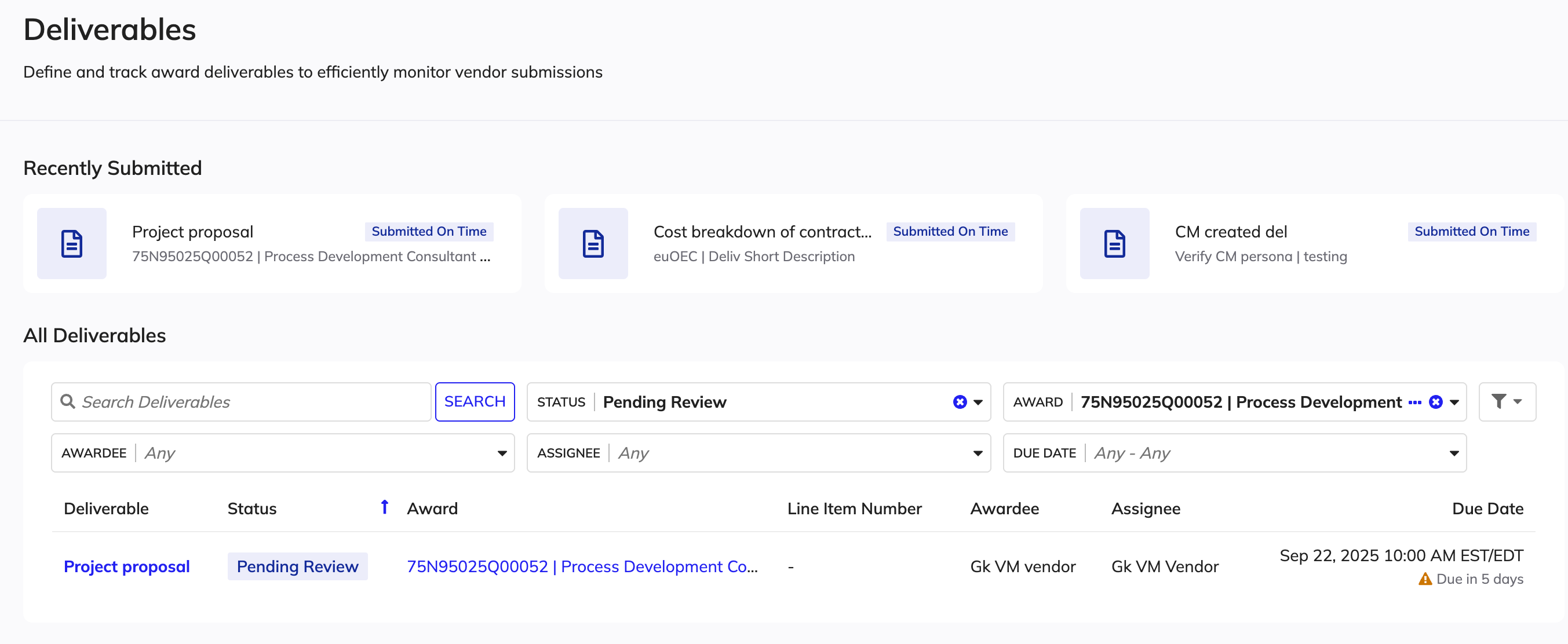Click the CM created del card document icon
This screenshot has height=644, width=1568.
[1114, 244]
